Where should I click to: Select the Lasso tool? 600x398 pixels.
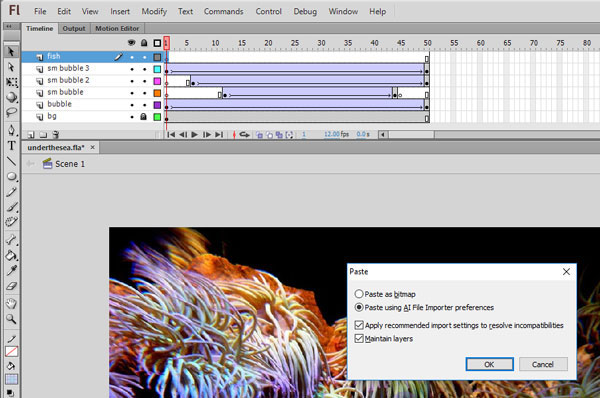[x=11, y=112]
